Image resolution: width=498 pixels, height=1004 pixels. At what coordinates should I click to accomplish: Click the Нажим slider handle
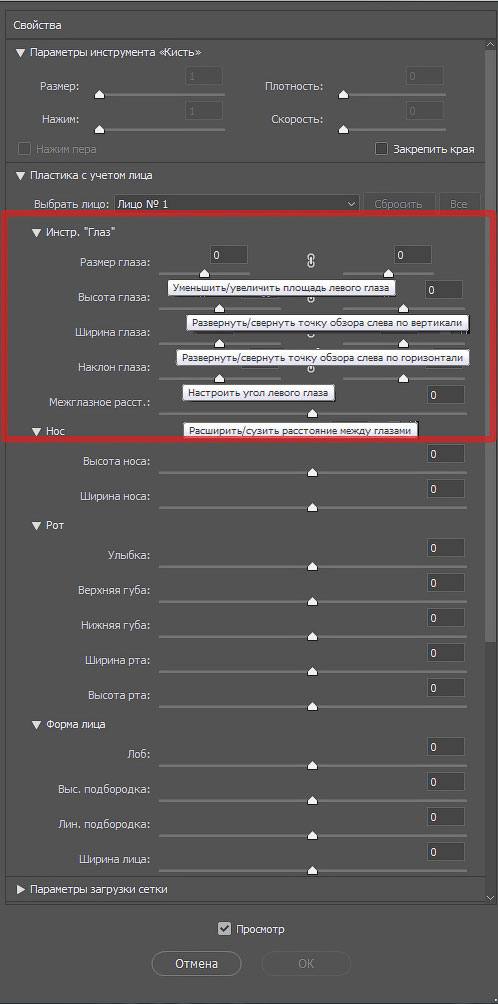99,129
